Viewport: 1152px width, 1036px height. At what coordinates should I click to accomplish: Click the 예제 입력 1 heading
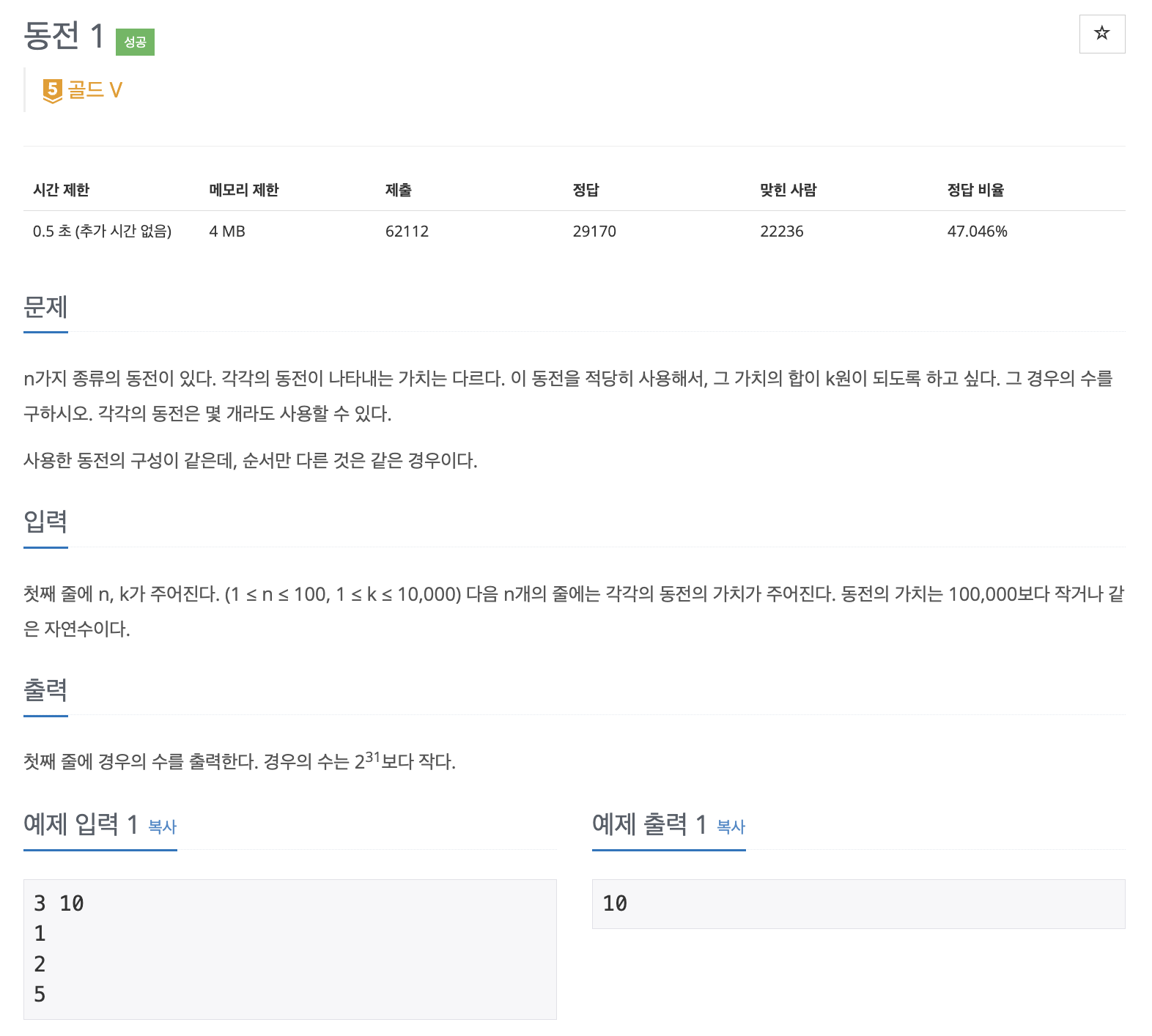[x=81, y=824]
